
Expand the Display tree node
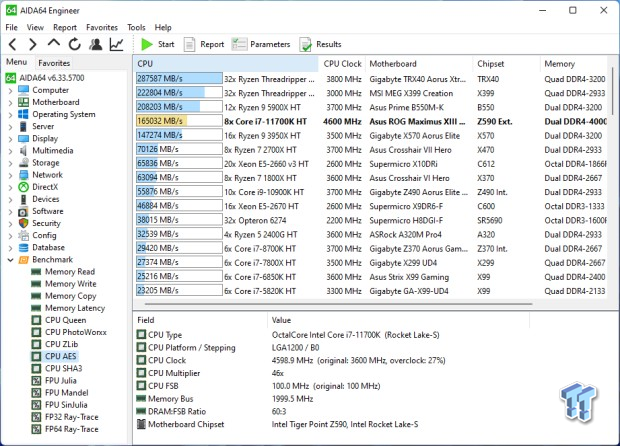11,139
